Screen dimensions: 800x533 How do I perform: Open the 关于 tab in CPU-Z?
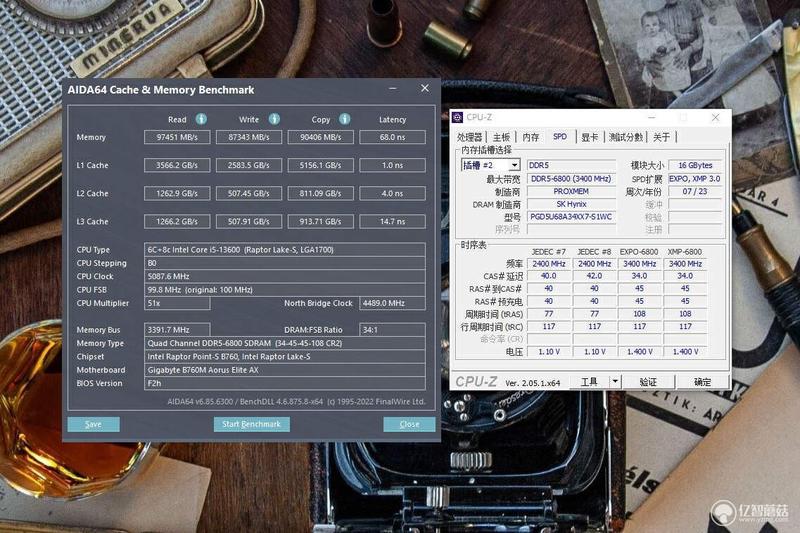(661, 137)
